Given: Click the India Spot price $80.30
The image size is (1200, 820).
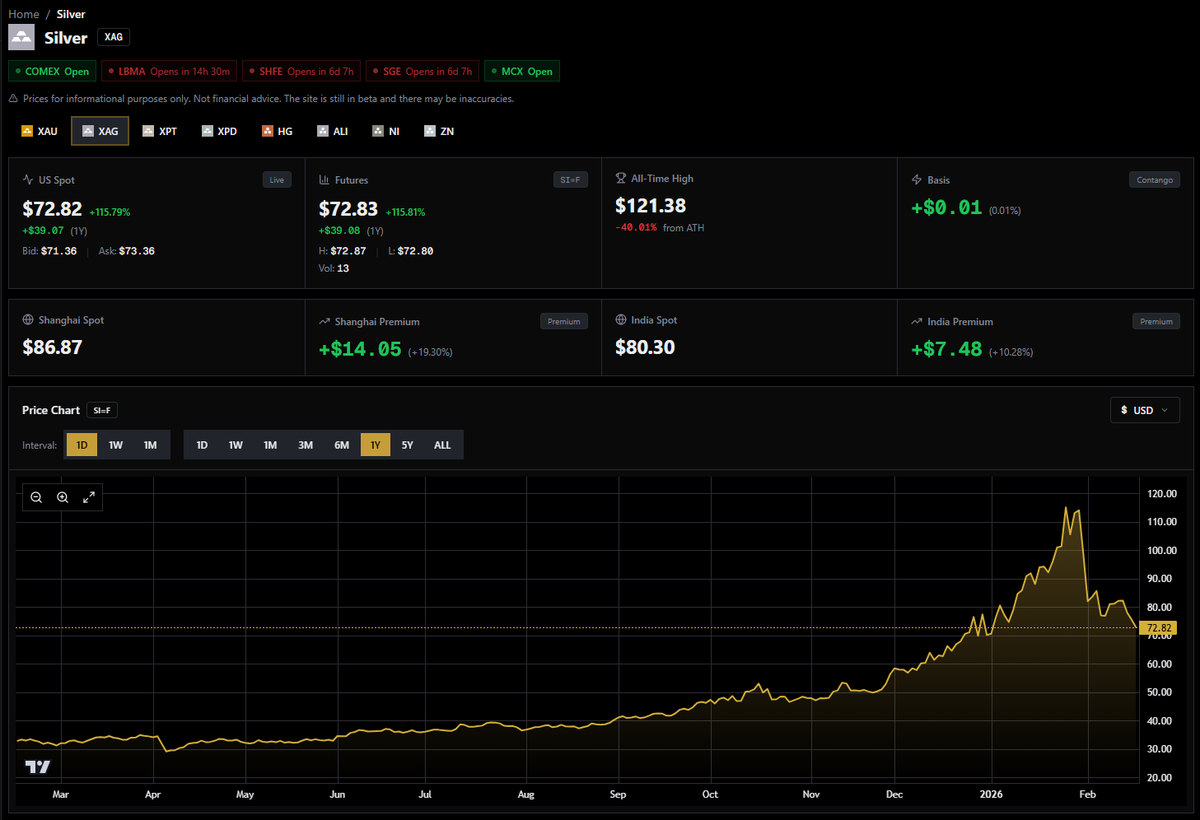Looking at the screenshot, I should pos(645,347).
